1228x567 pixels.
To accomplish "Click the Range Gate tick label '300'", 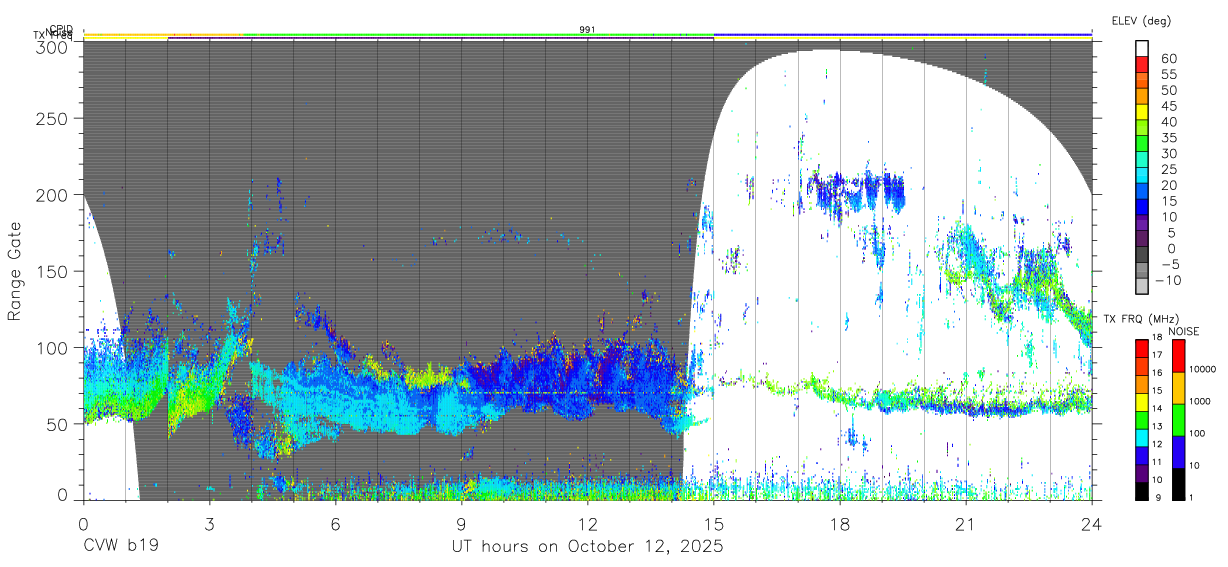I will click(x=53, y=47).
